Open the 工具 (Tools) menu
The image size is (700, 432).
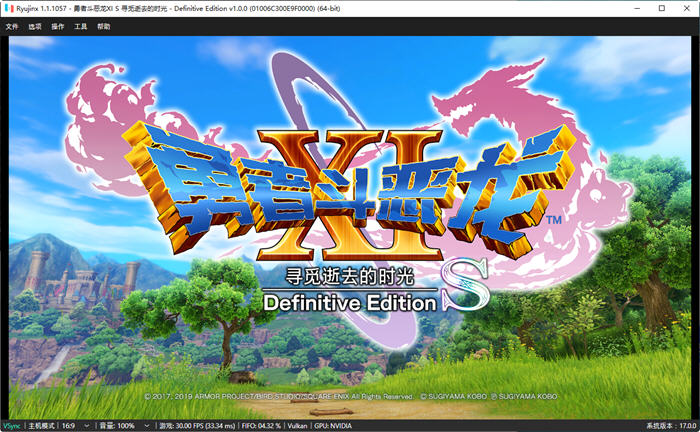click(80, 26)
